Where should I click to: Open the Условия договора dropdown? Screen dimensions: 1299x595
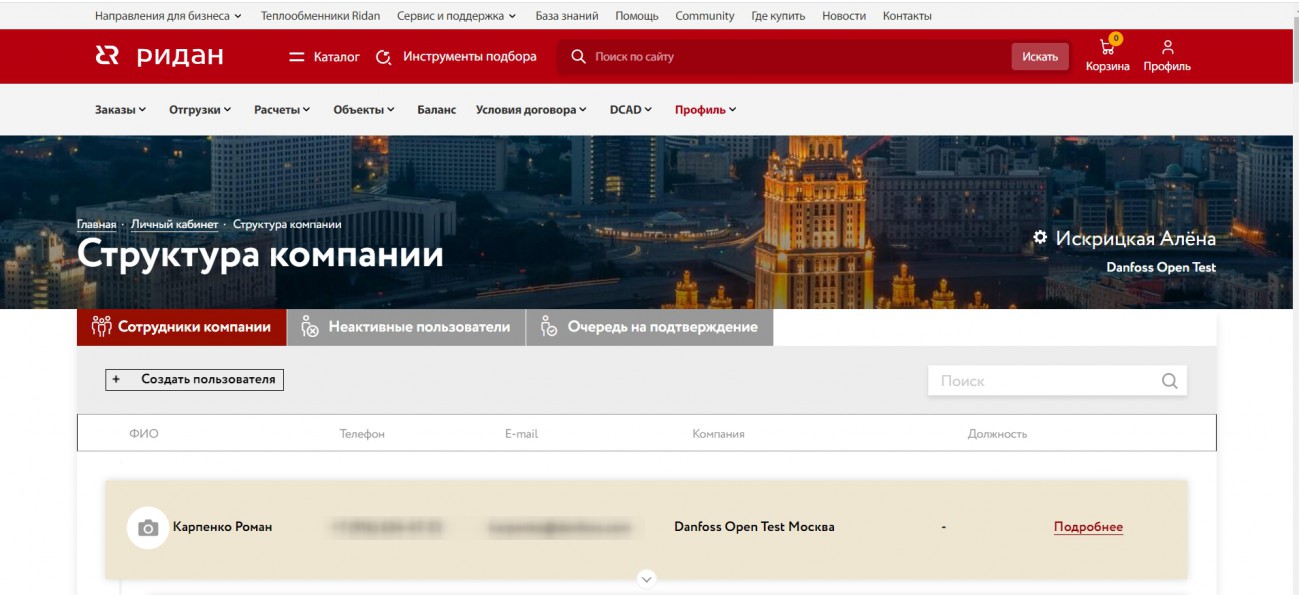(x=527, y=108)
